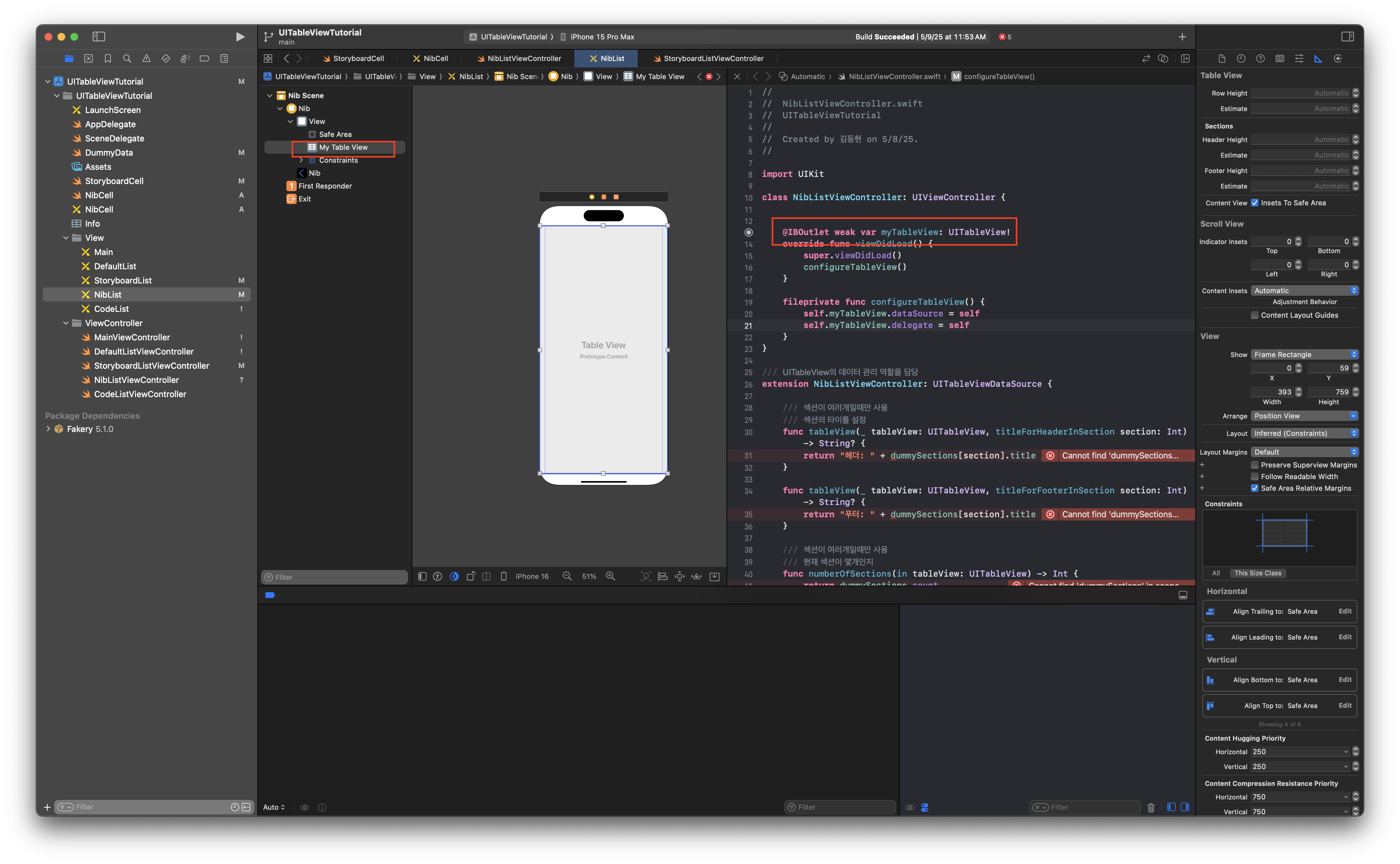Open the Library with the plus button
The height and width of the screenshot is (864, 1400).
[1182, 36]
